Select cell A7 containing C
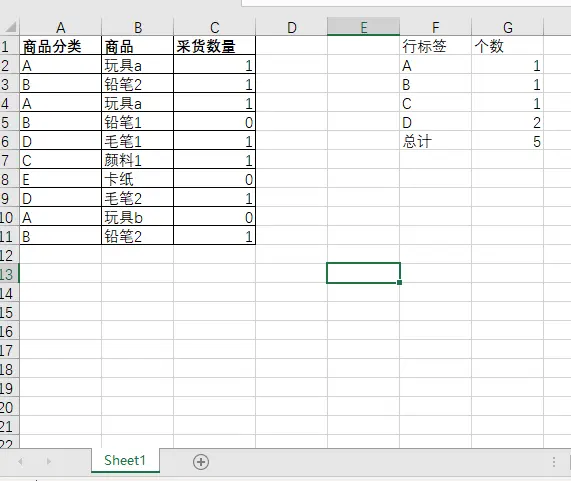 pyautogui.click(x=60, y=160)
